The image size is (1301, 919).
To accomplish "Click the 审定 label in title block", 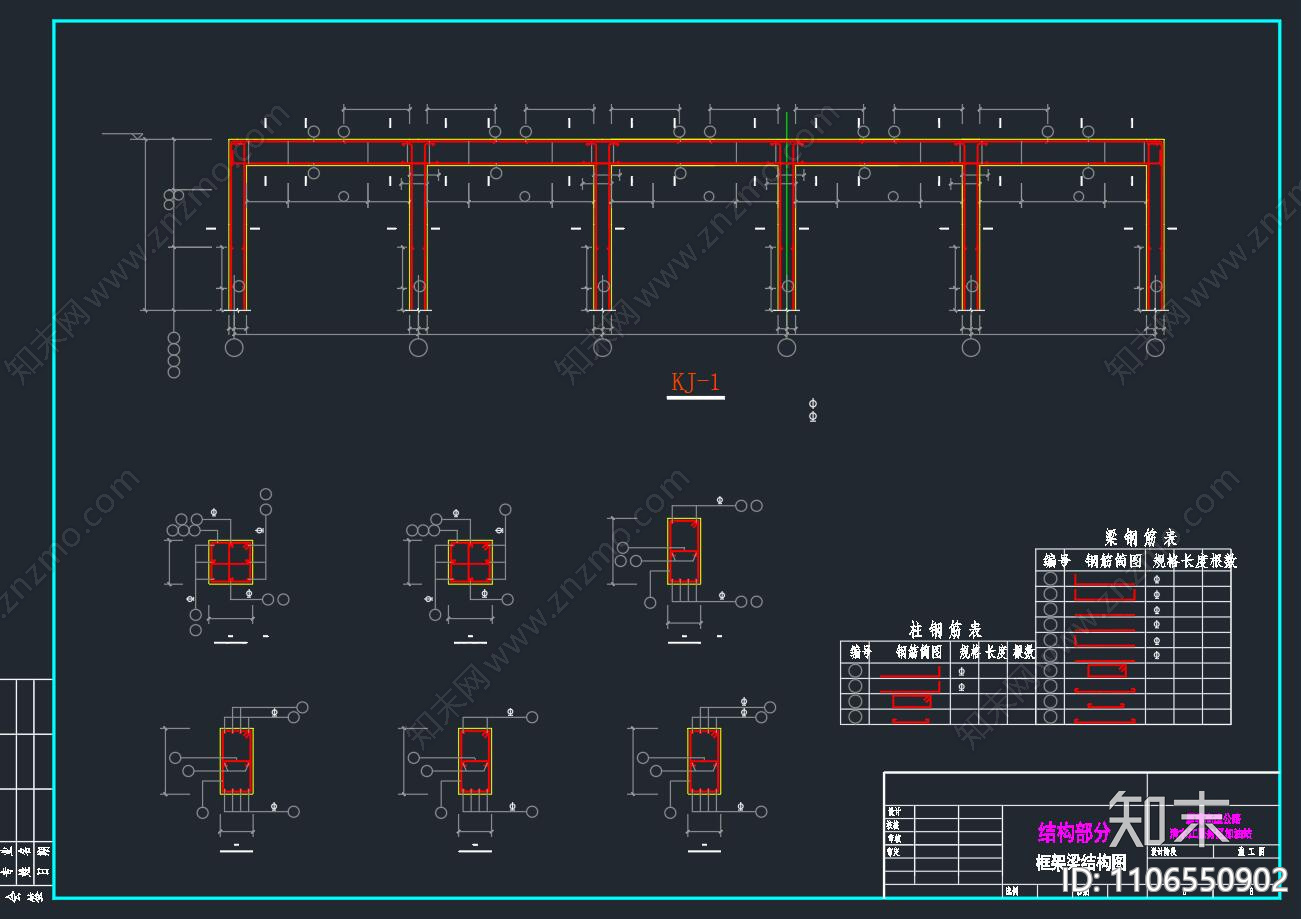I will tap(894, 852).
